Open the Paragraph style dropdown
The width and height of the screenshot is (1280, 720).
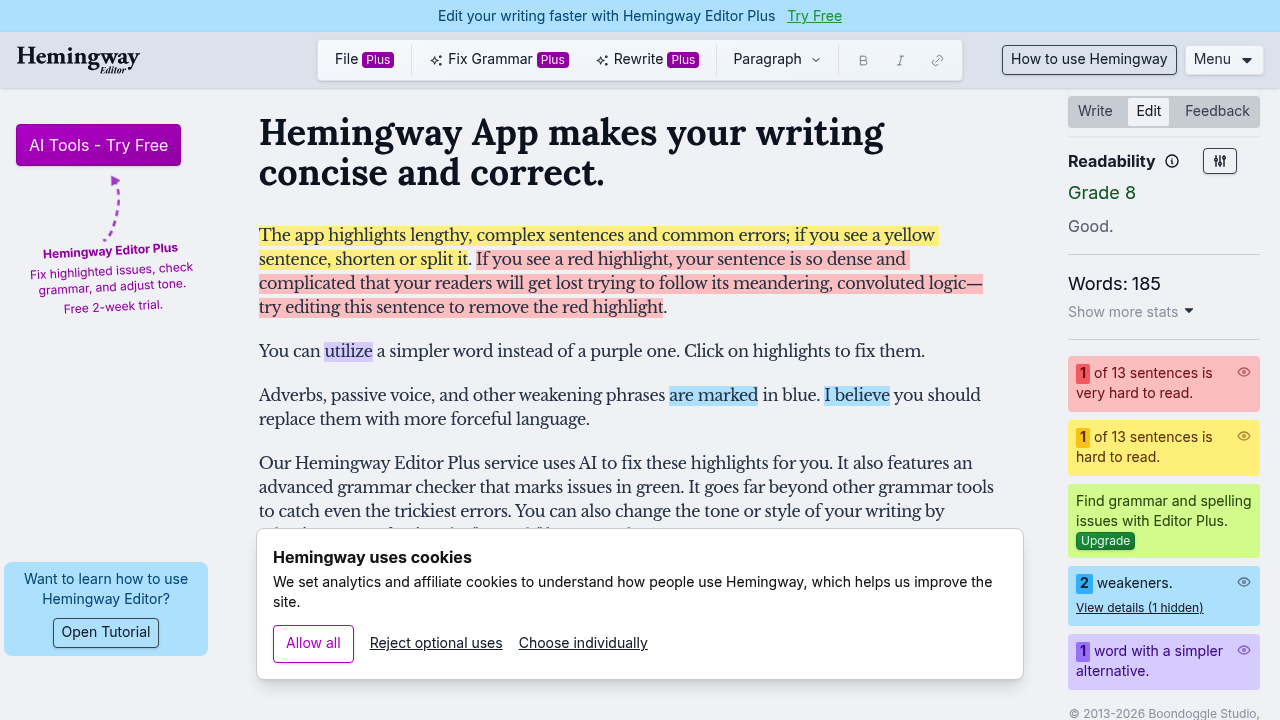[777, 60]
